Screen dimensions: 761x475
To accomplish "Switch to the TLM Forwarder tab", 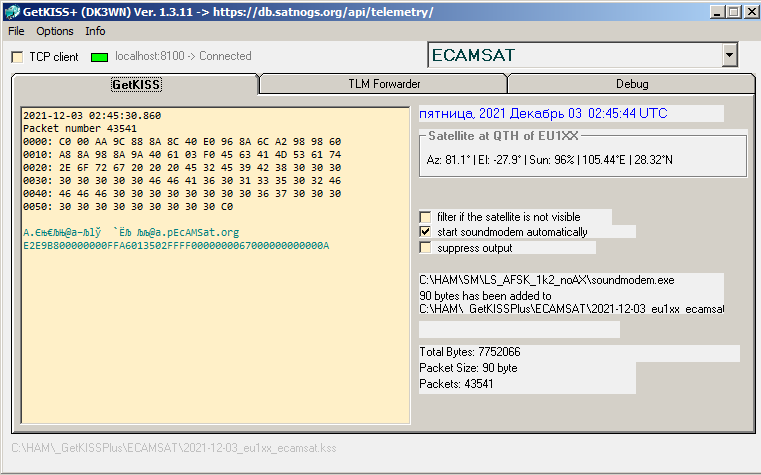I will (384, 84).
